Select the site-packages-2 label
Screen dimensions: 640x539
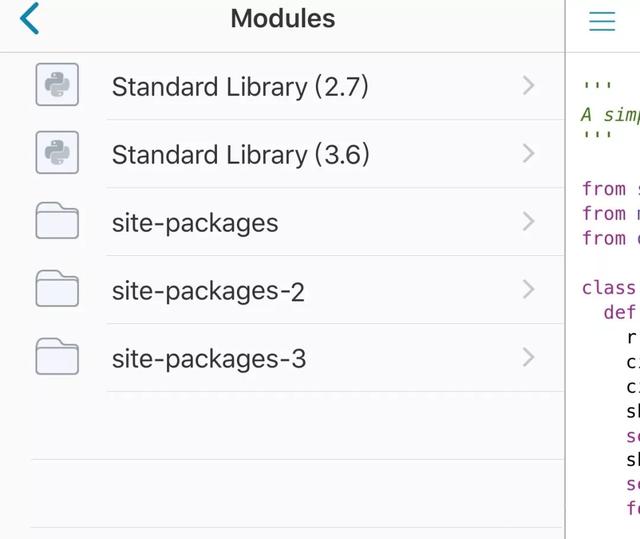208,291
